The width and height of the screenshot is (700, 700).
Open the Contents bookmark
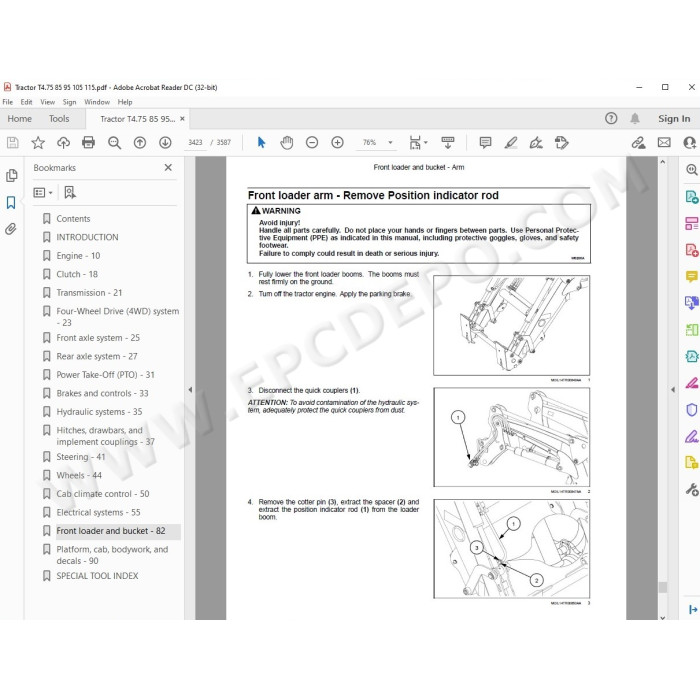pos(73,219)
